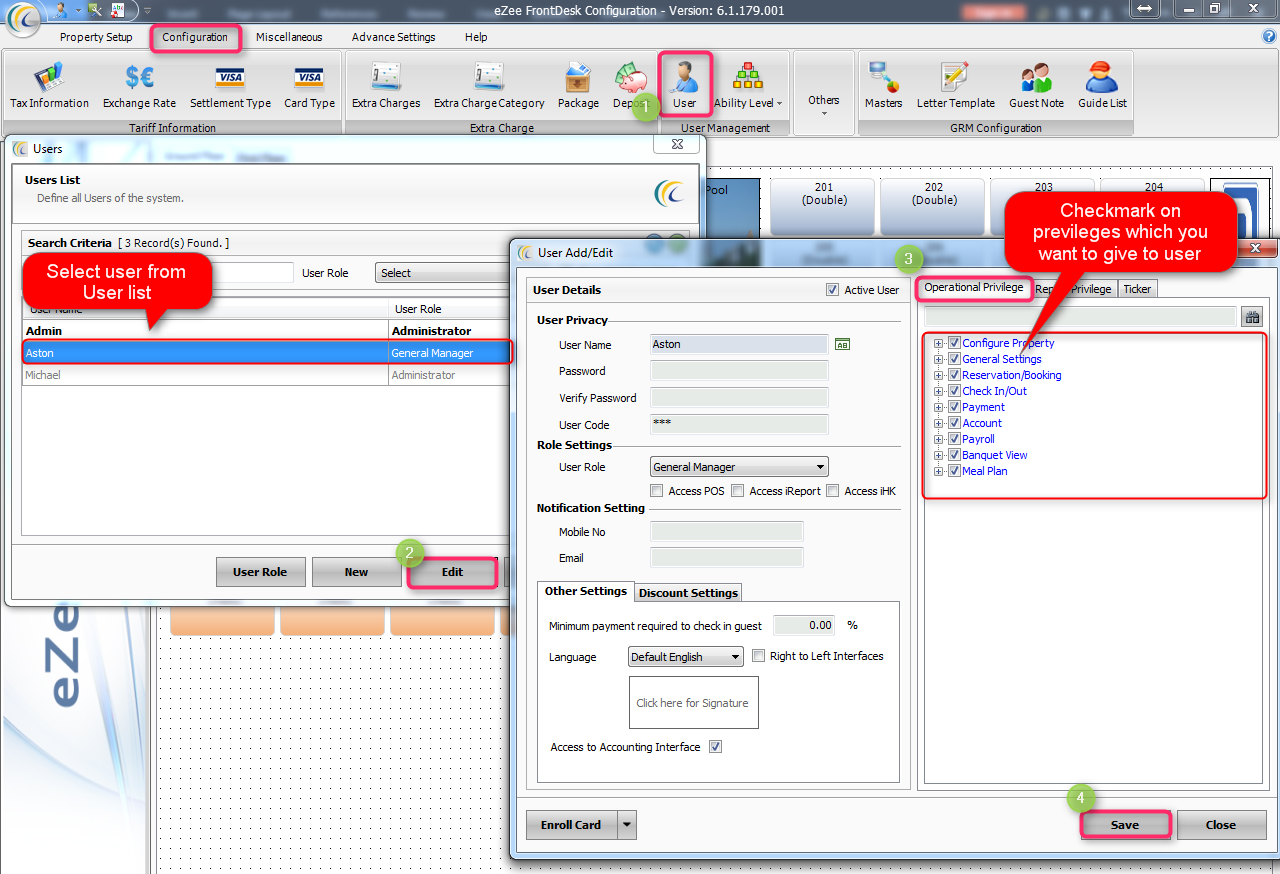Expand the General Settings tree node

click(938, 359)
